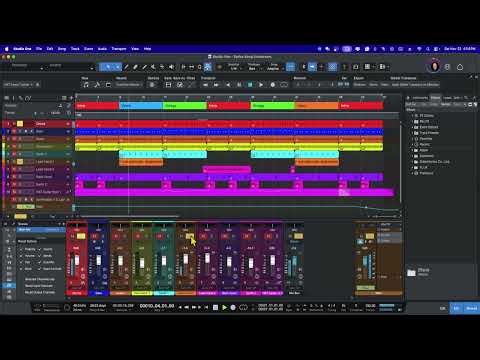Select the Split tool
Image resolution: width=480 pixels, height=360 pixels.
pyautogui.click(x=126, y=67)
